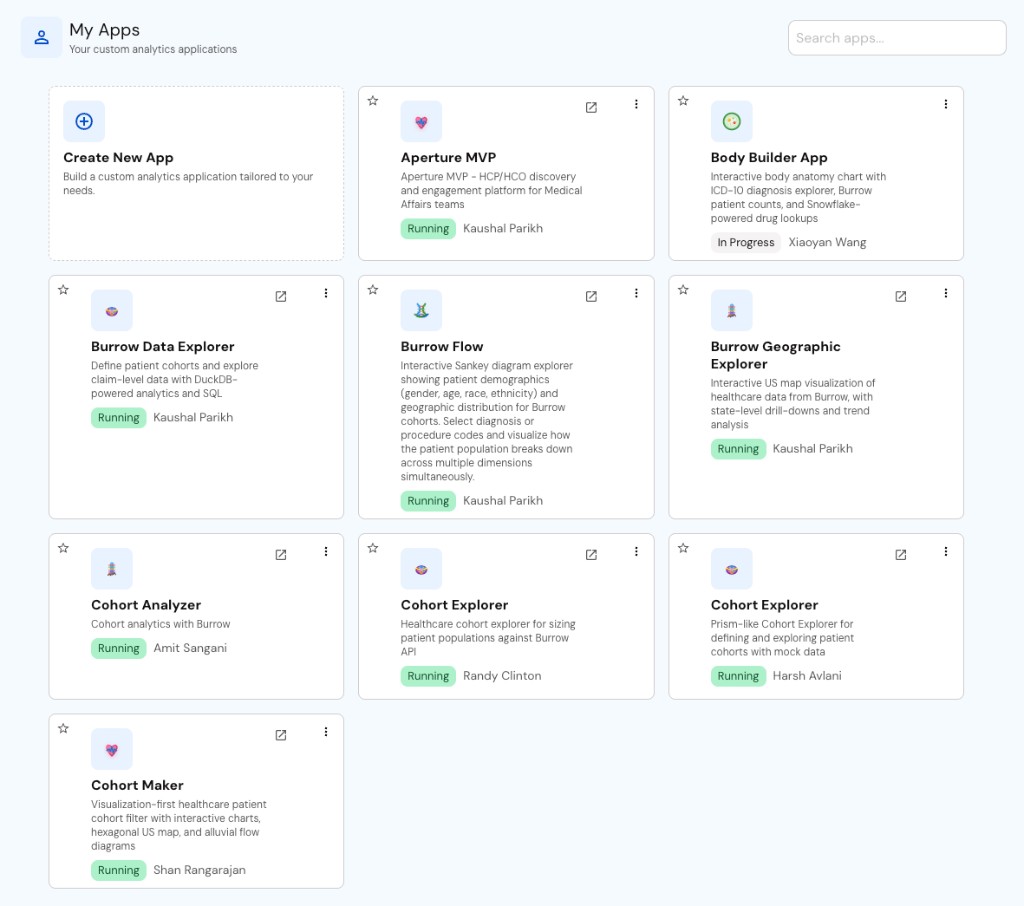Open Cohort Analyzer external link icon
Screen dimensions: 1024x906
[x=281, y=555]
